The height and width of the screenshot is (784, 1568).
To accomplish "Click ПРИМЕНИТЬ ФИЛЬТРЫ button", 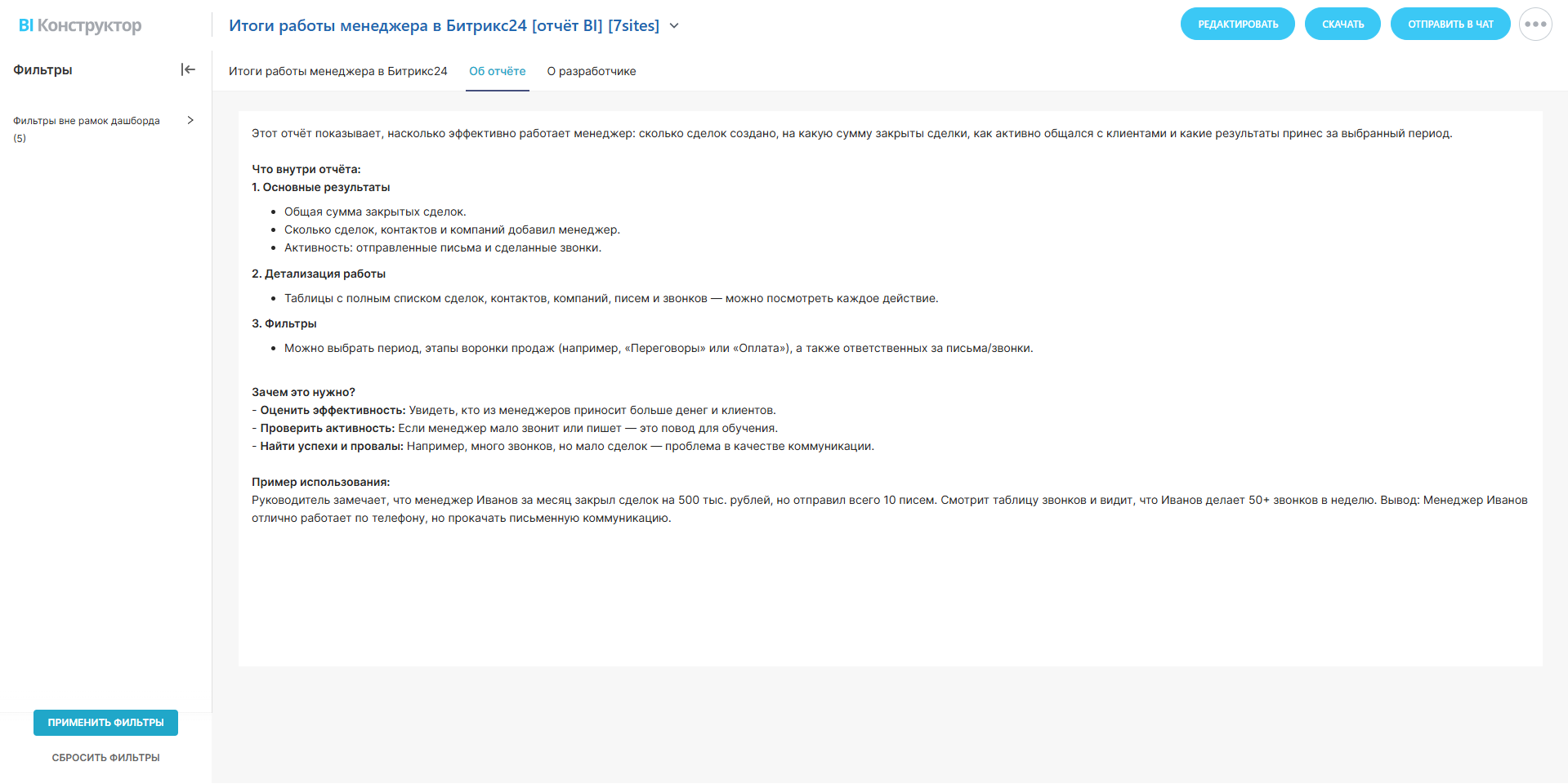I will [105, 723].
